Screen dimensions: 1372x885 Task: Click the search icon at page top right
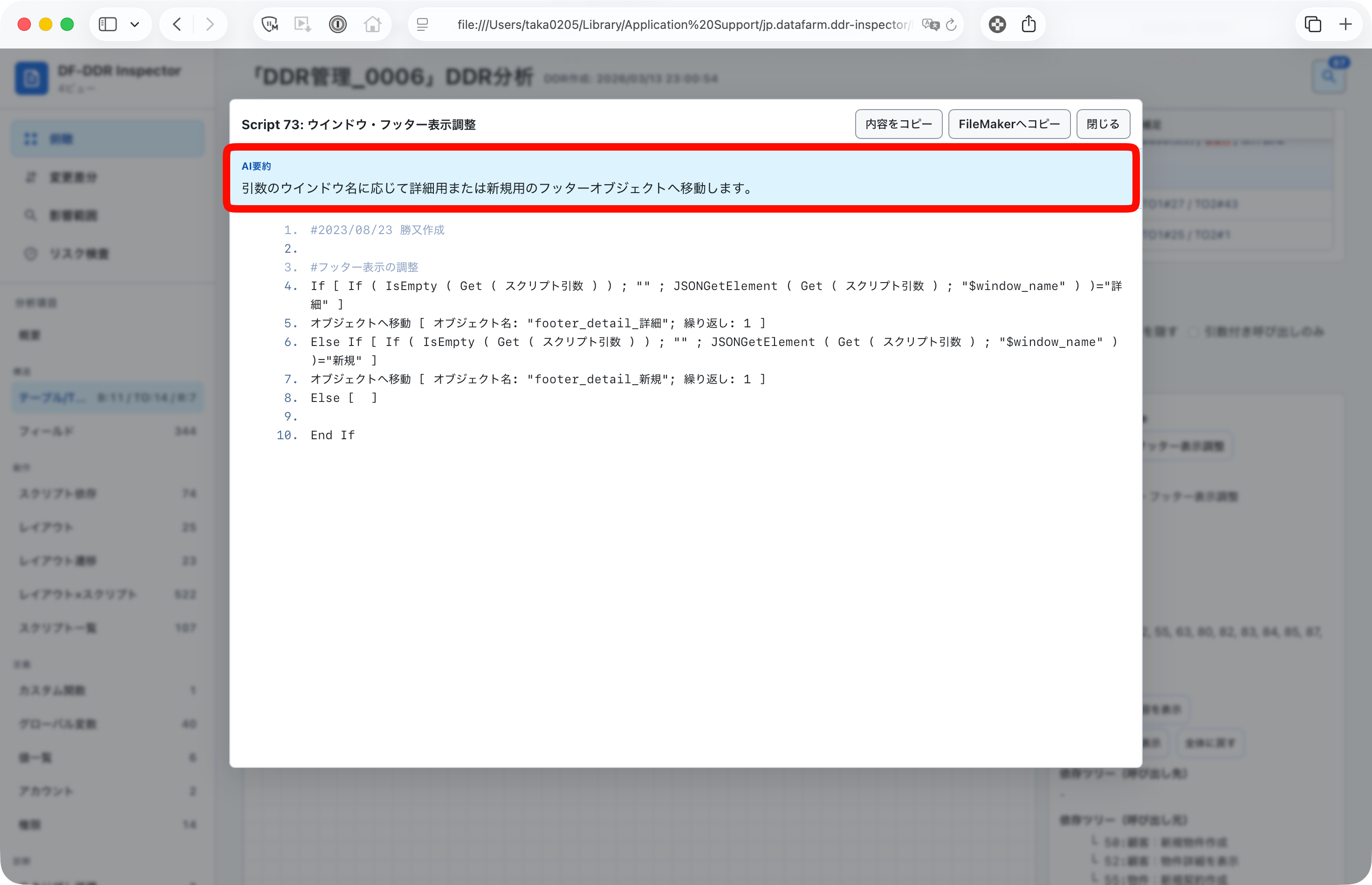pos(1328,76)
